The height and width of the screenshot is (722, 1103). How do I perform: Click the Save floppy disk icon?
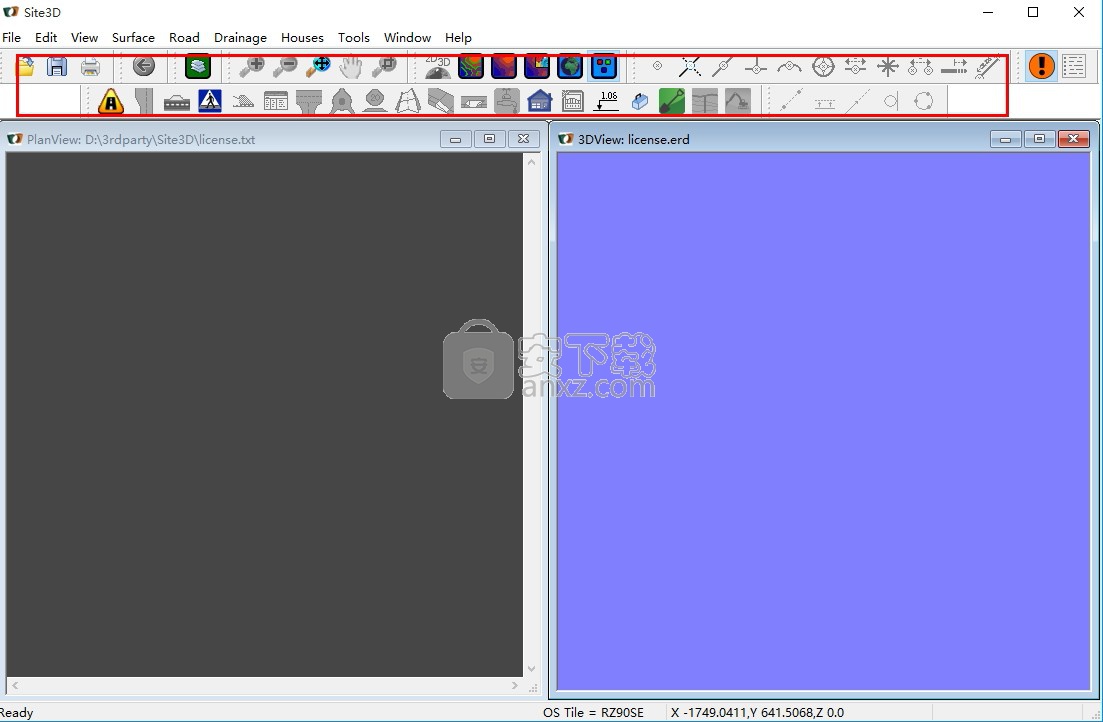(x=57, y=67)
